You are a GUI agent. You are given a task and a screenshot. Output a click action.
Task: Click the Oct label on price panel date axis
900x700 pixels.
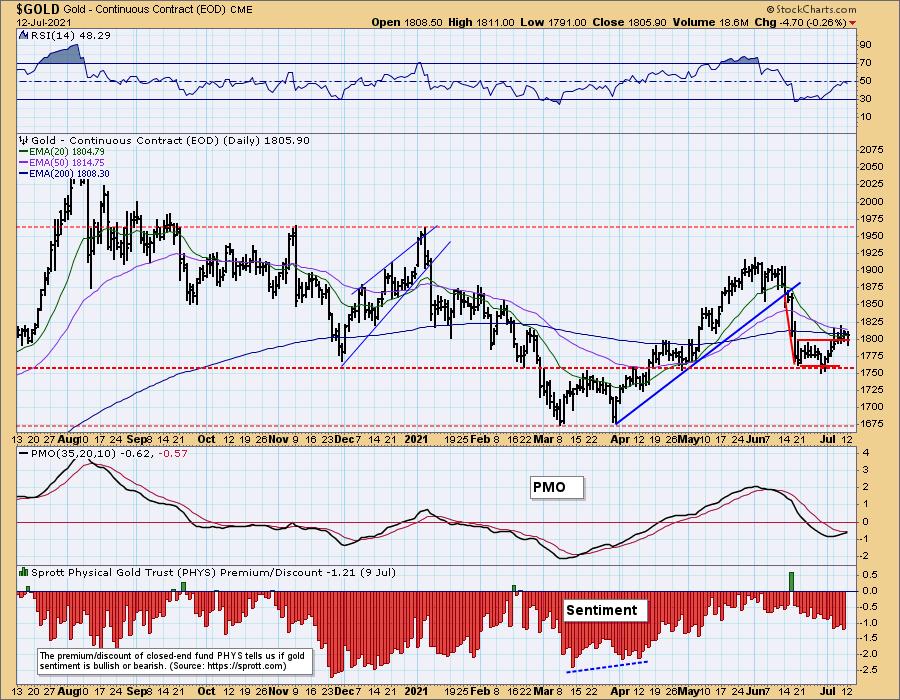[206, 439]
